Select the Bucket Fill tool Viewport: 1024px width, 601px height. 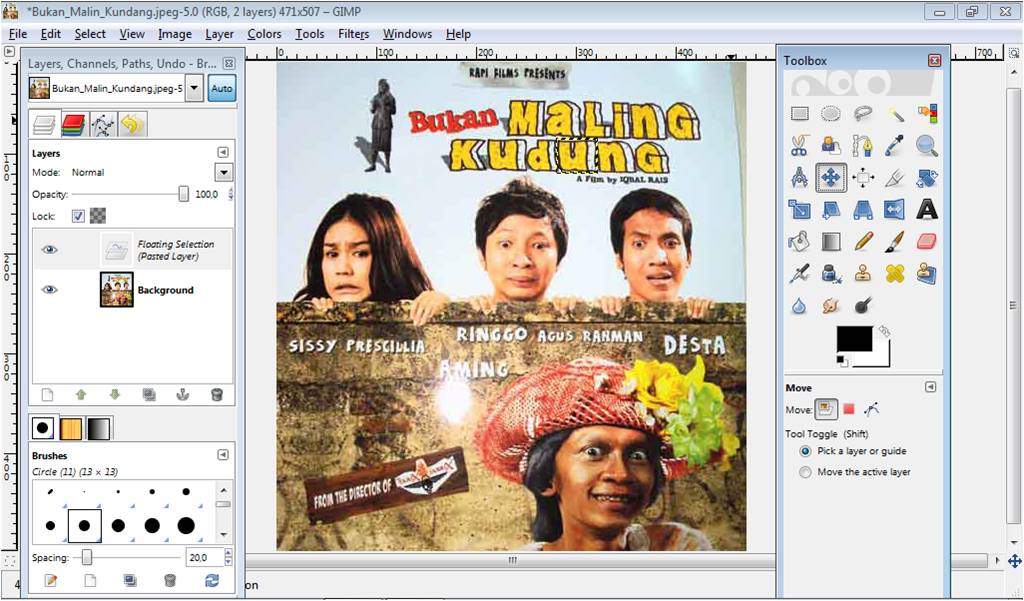tap(799, 242)
